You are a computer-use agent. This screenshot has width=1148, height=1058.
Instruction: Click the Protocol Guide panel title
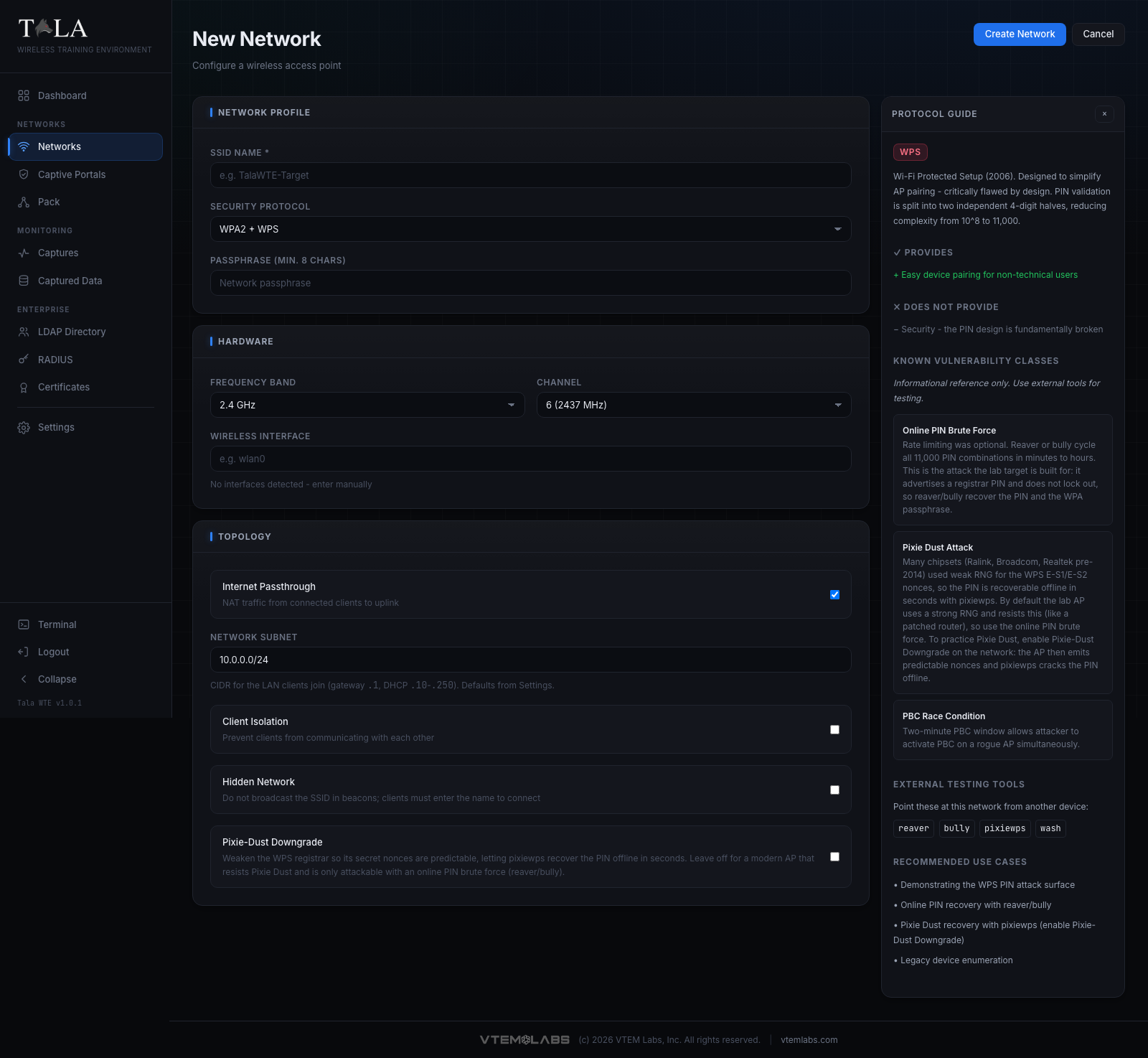coord(934,114)
